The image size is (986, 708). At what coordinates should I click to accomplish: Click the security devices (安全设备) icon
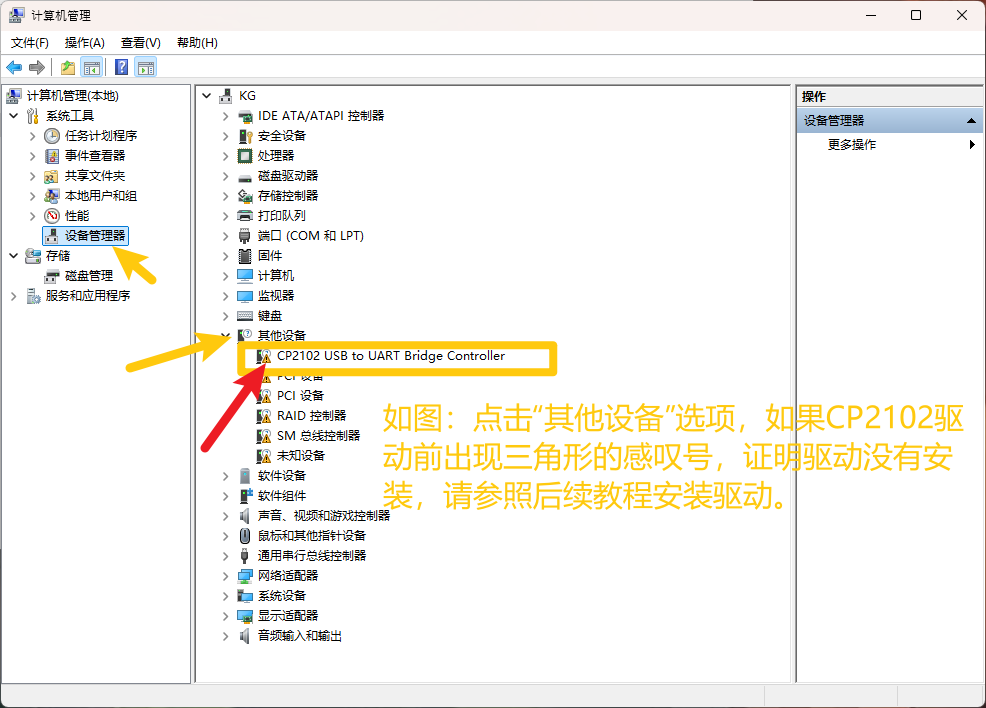coord(245,136)
